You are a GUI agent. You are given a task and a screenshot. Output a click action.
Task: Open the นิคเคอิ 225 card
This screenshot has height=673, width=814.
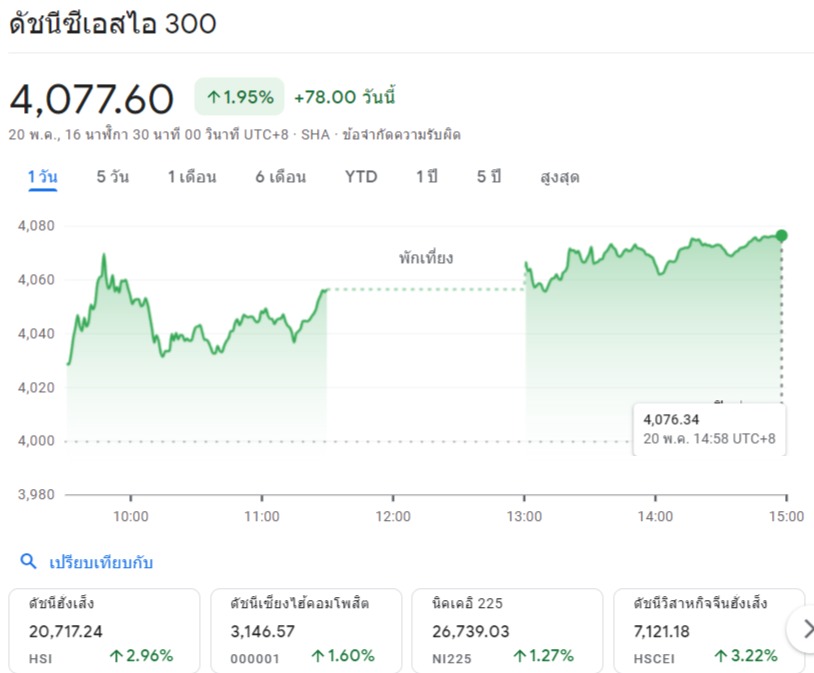tap(507, 630)
